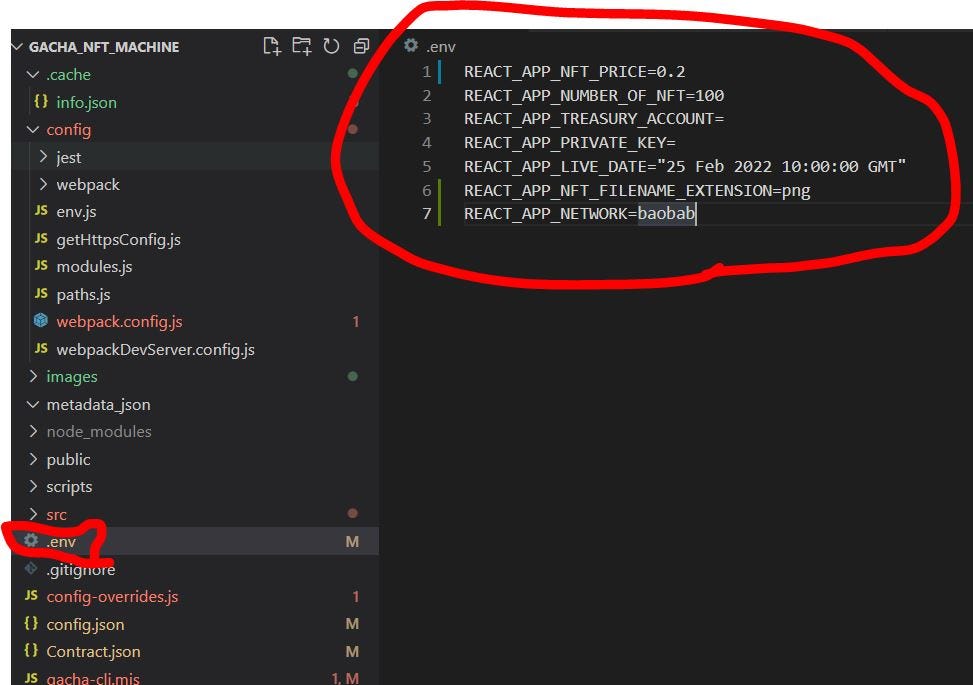Collapse all folders with the collapse icon
The height and width of the screenshot is (685, 973).
[361, 47]
